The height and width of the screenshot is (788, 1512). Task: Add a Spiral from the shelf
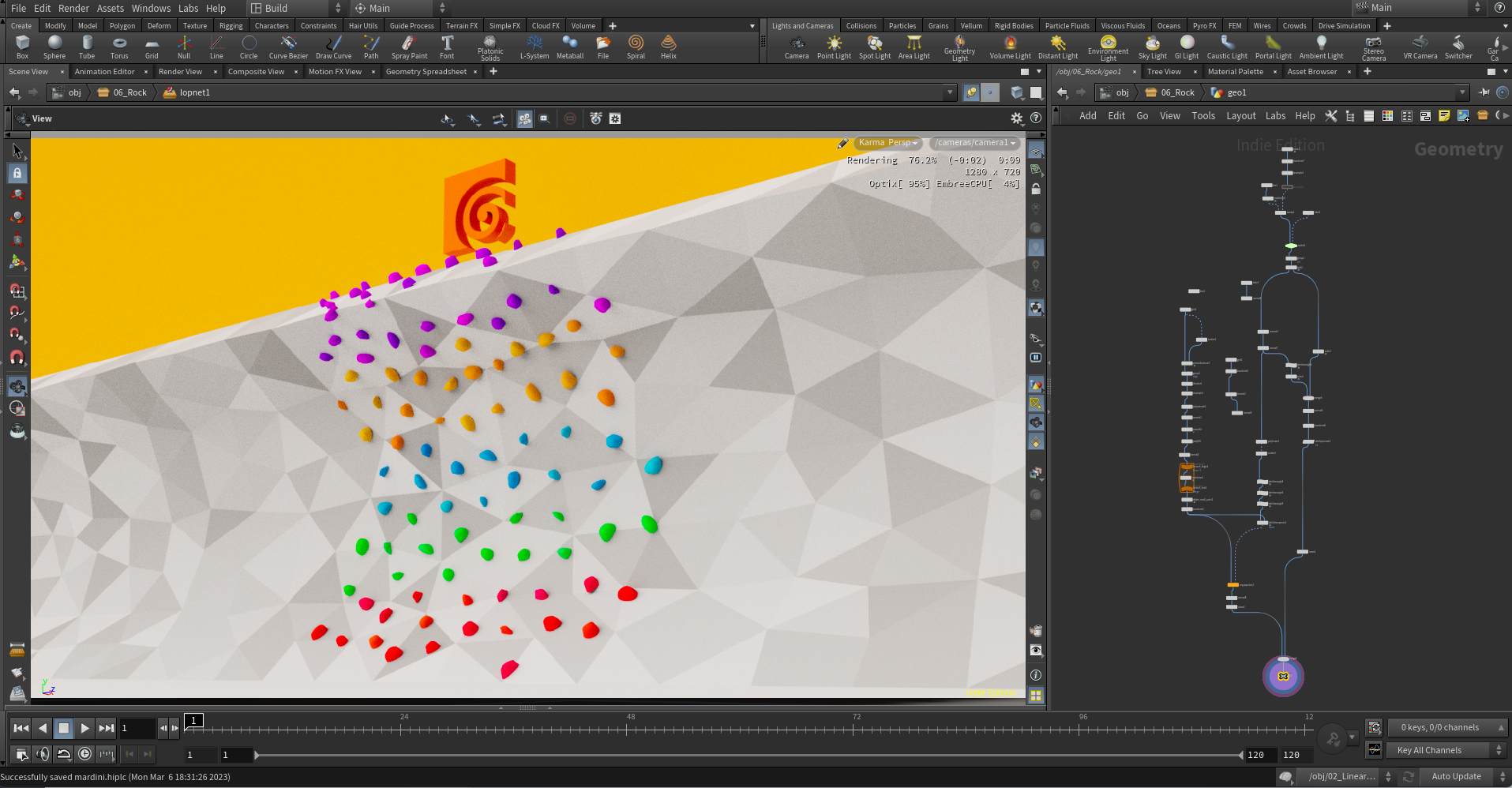636,47
